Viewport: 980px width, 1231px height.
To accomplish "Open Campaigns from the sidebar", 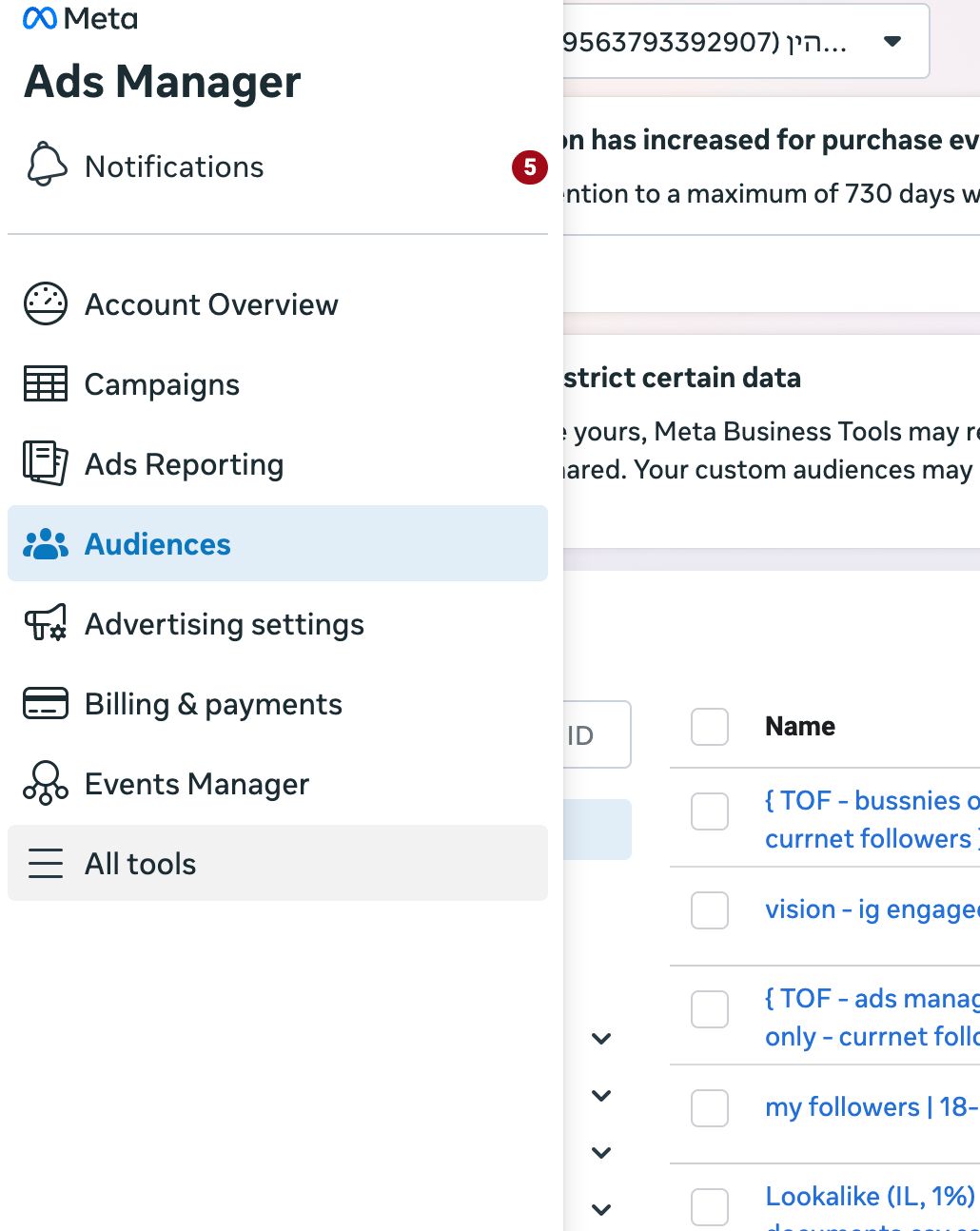I will pos(278,384).
